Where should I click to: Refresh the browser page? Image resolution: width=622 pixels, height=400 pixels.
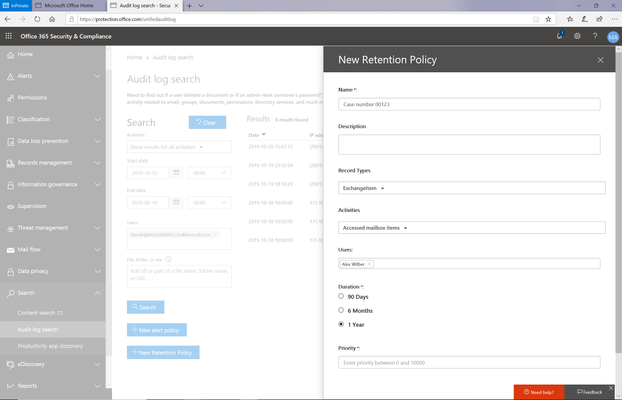coord(37,19)
